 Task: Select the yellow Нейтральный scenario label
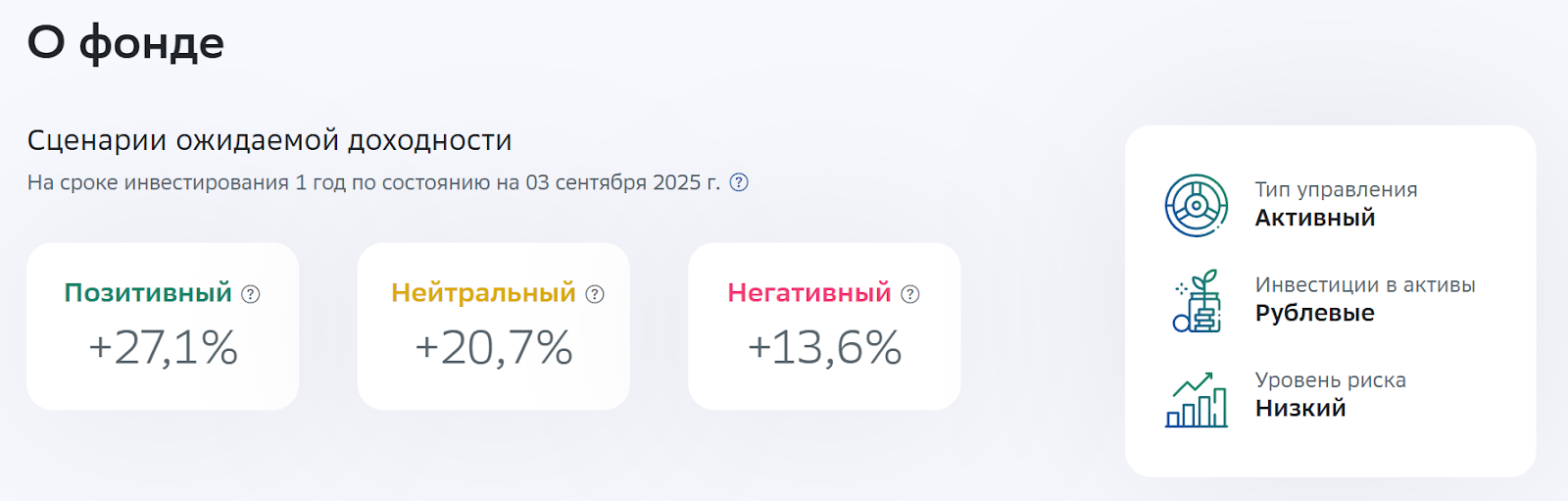click(x=483, y=293)
